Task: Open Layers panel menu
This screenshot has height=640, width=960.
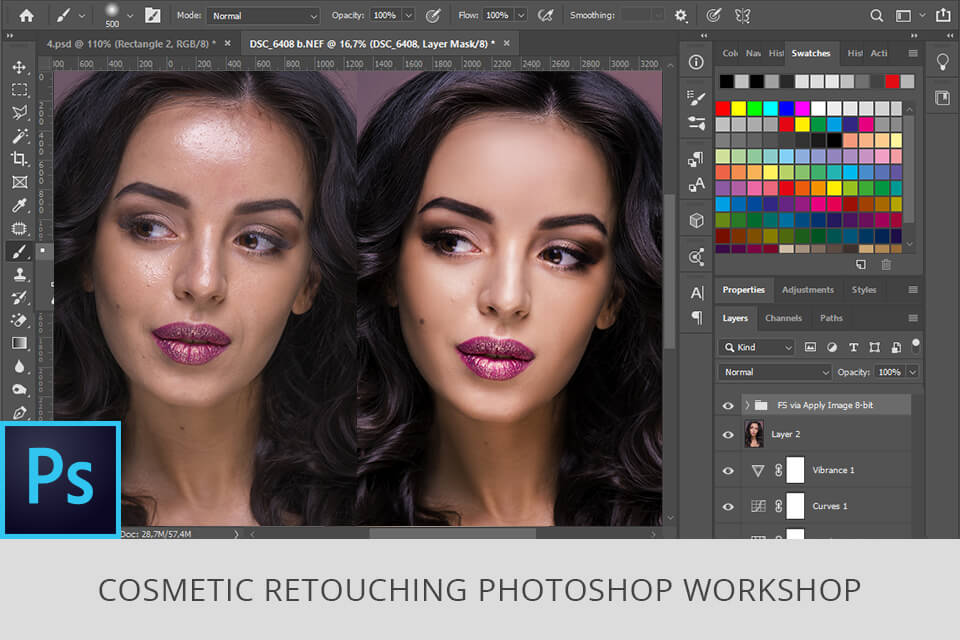Action: click(x=913, y=318)
